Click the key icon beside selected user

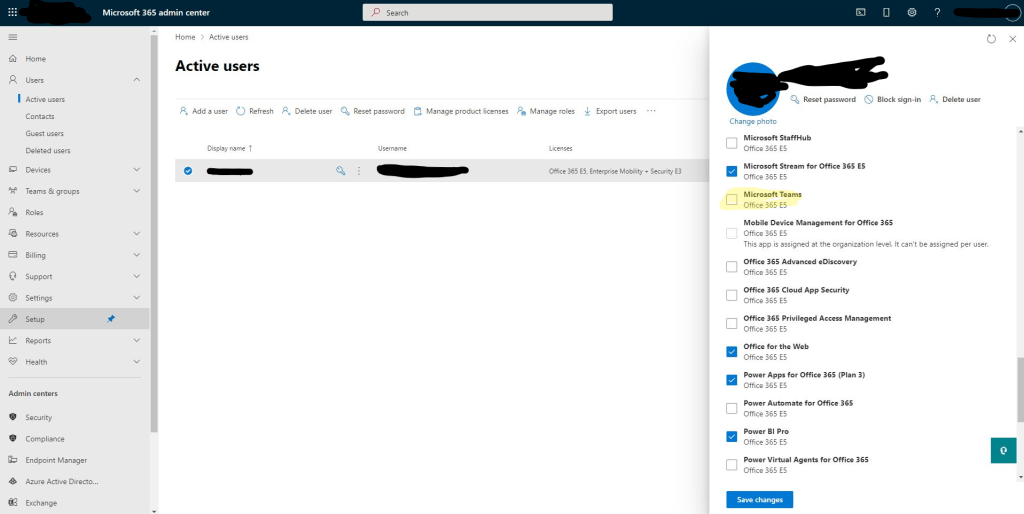click(x=341, y=172)
